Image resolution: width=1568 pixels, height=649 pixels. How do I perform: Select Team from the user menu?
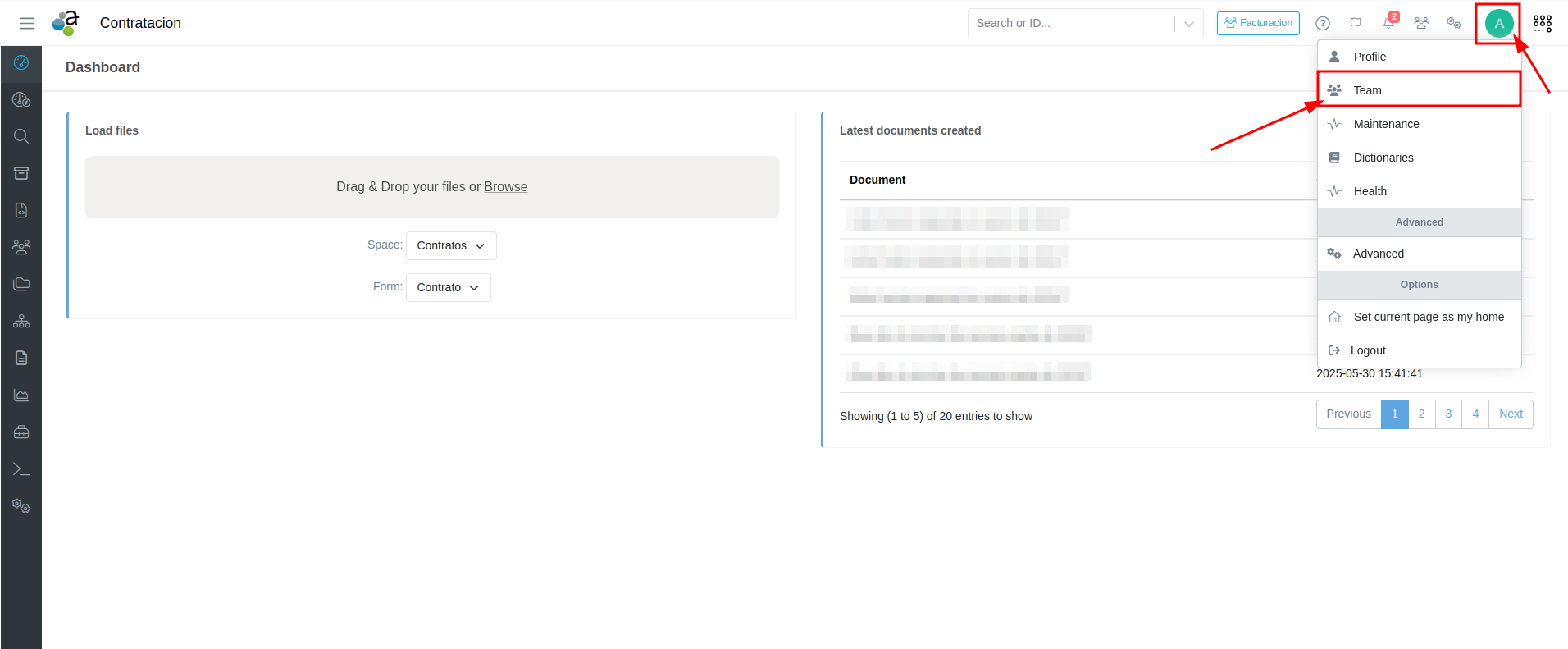point(1367,90)
